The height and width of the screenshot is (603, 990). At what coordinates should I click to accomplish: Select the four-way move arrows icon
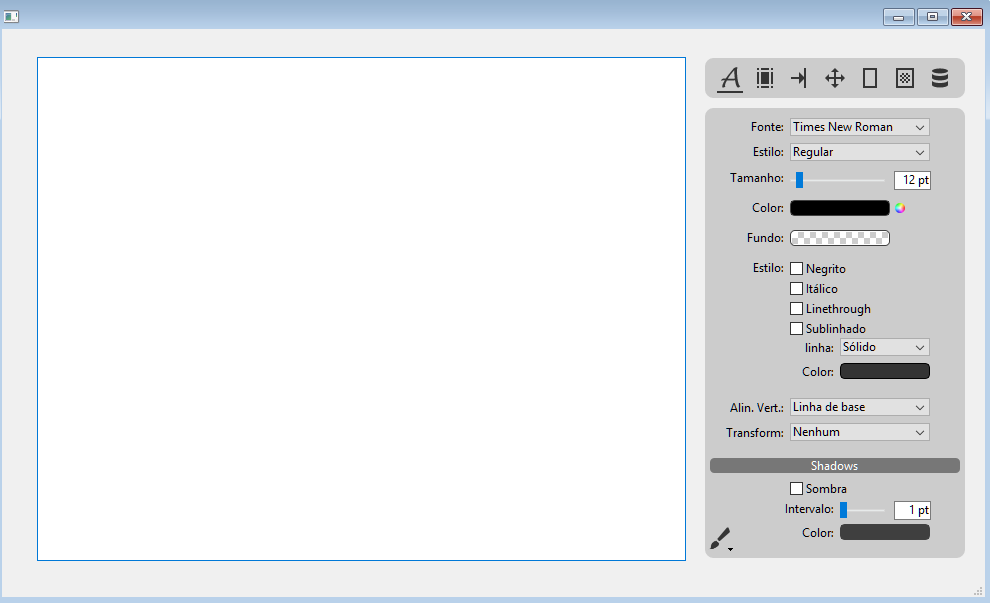835,78
